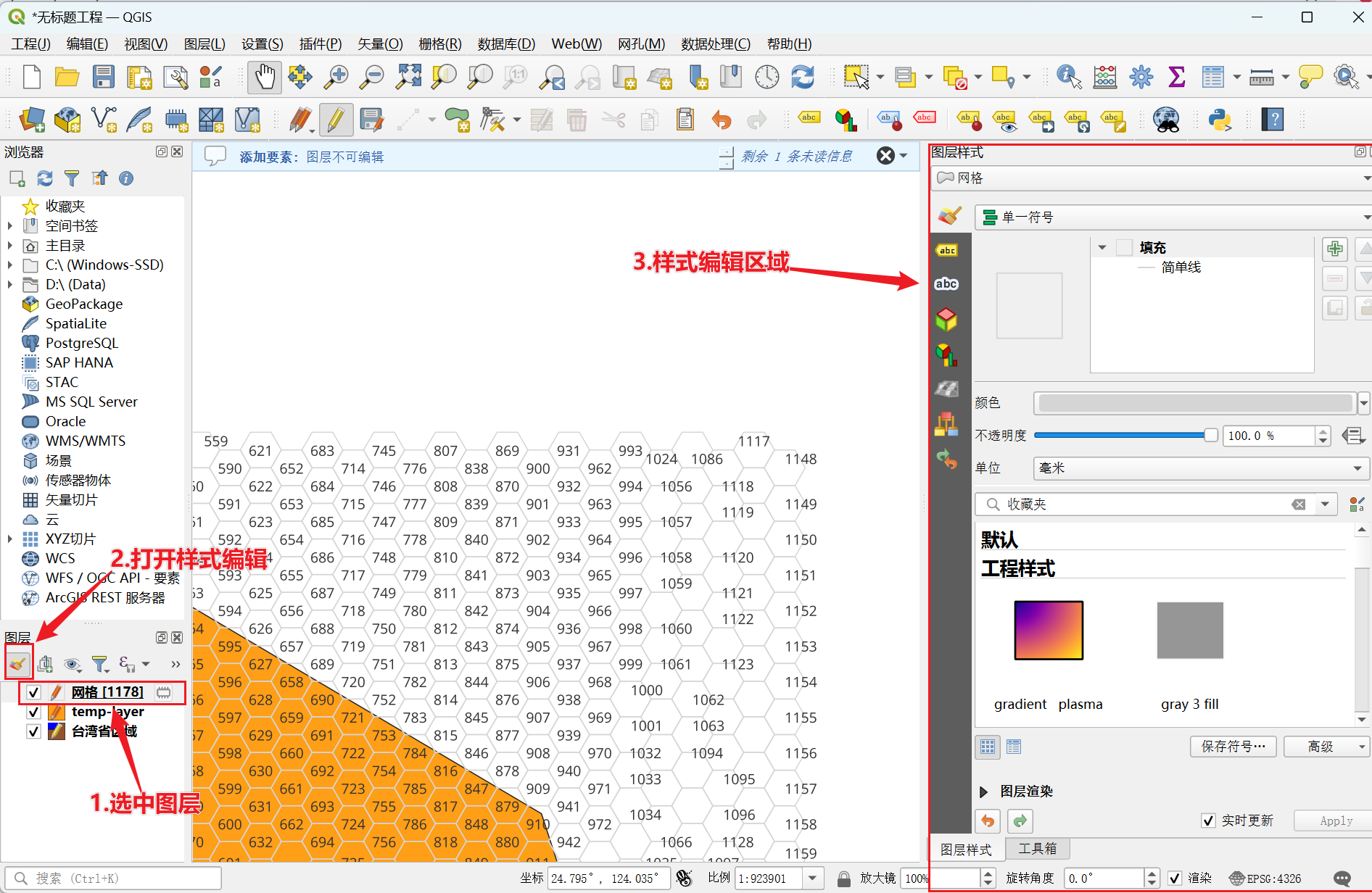The image size is (1372, 893).
Task: Open the History tab in layer styling
Action: [x=947, y=459]
